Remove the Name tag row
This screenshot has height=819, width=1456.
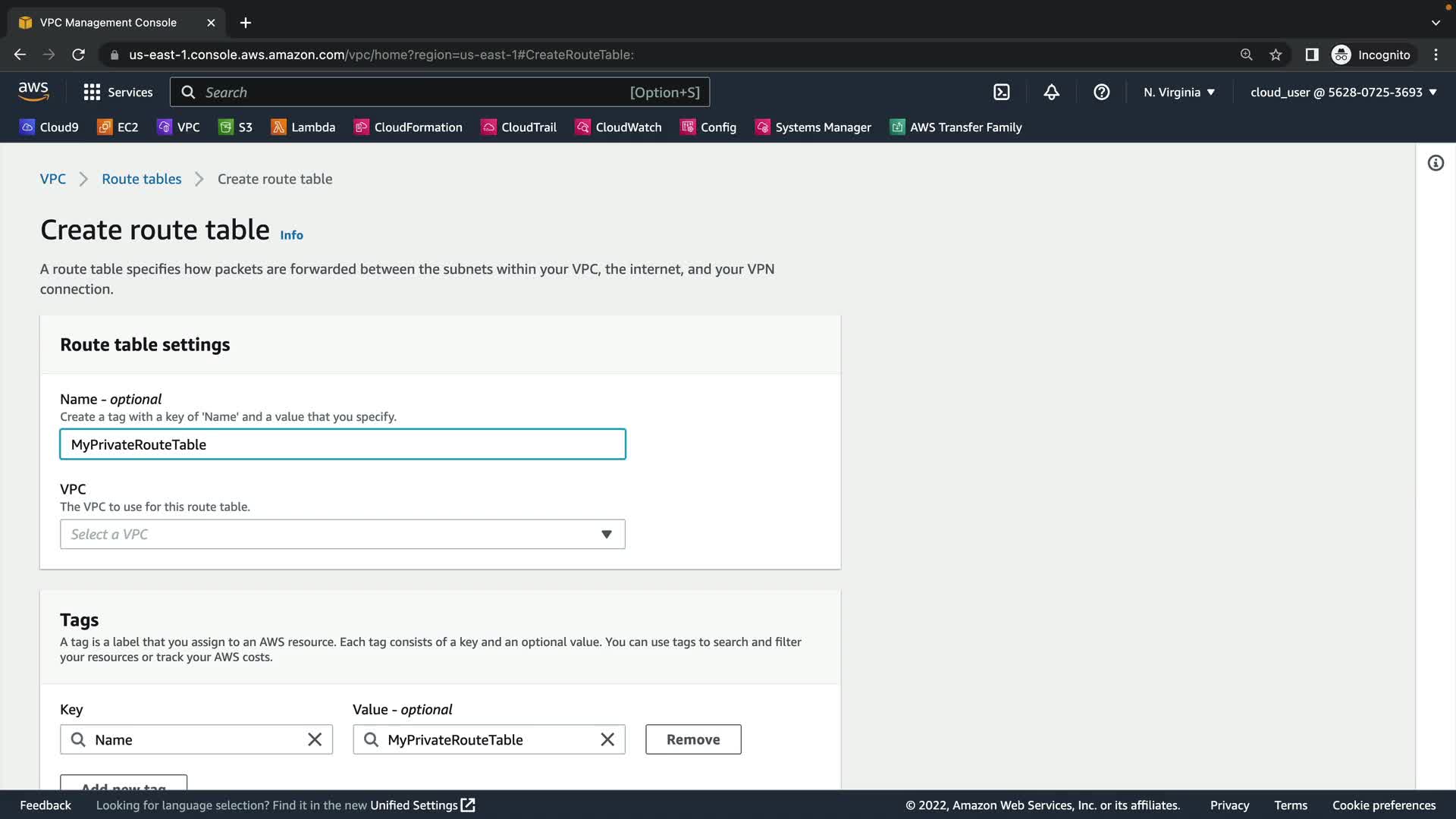tap(692, 739)
